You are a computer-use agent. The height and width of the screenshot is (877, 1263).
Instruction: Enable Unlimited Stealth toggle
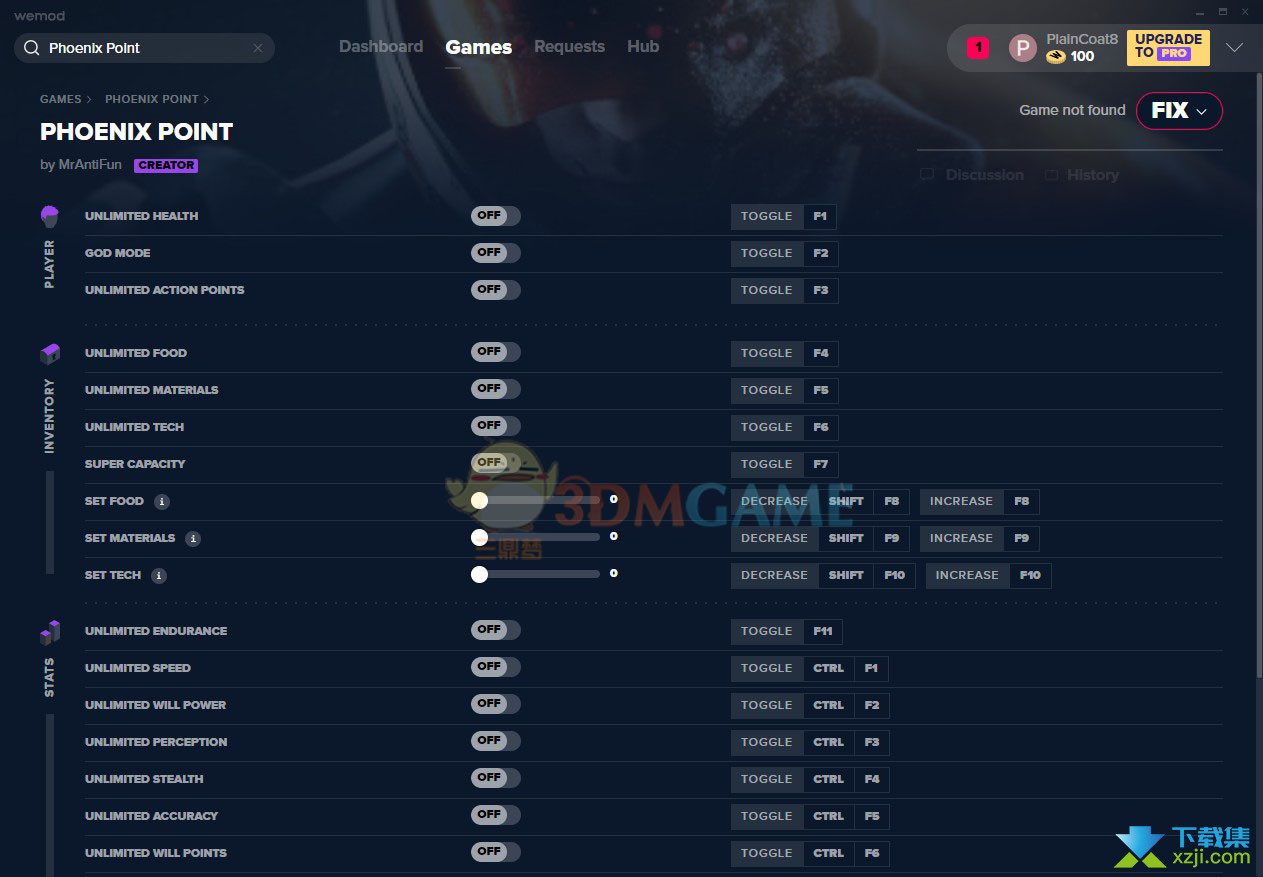tap(496, 778)
